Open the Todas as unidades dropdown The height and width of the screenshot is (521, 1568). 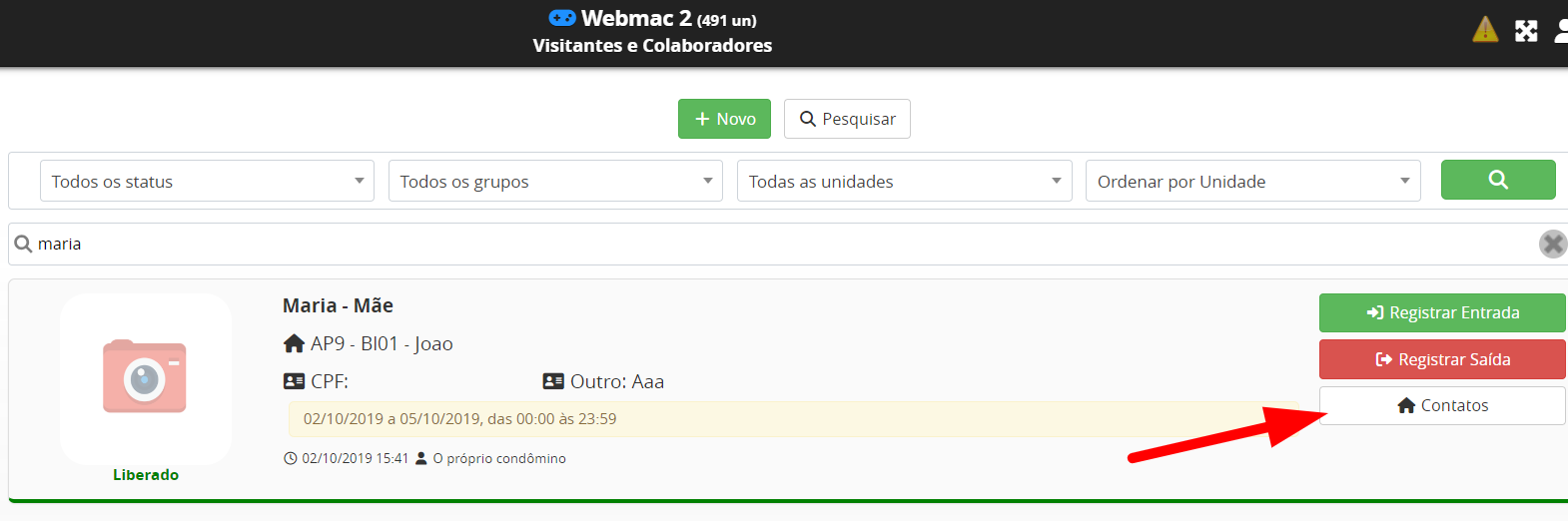point(904,181)
